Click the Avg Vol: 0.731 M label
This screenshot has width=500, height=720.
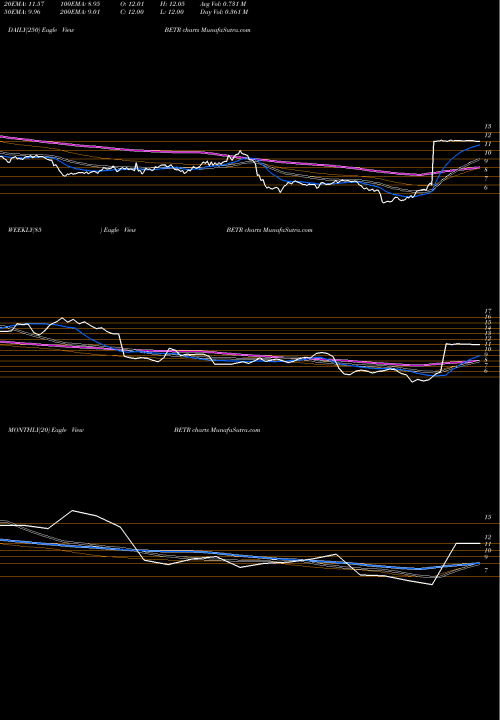coord(223,4)
